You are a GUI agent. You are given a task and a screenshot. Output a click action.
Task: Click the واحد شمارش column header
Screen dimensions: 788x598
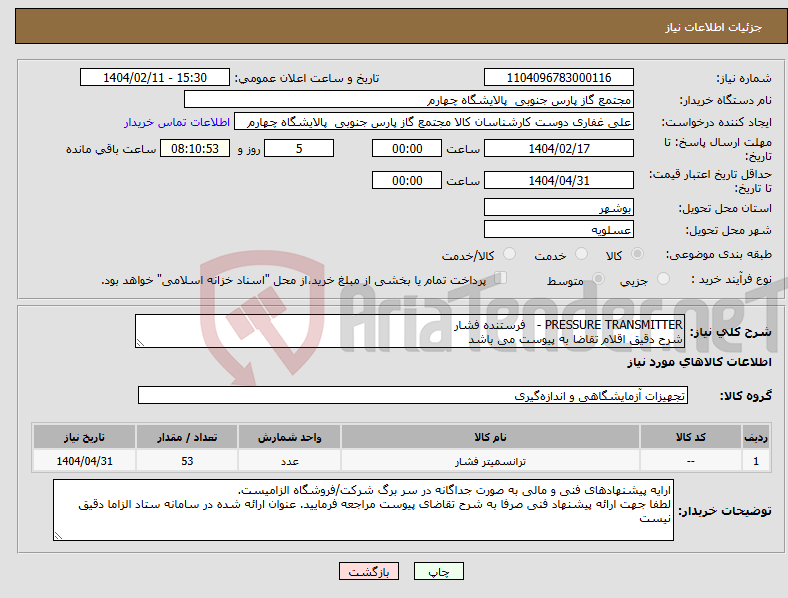[x=289, y=437]
